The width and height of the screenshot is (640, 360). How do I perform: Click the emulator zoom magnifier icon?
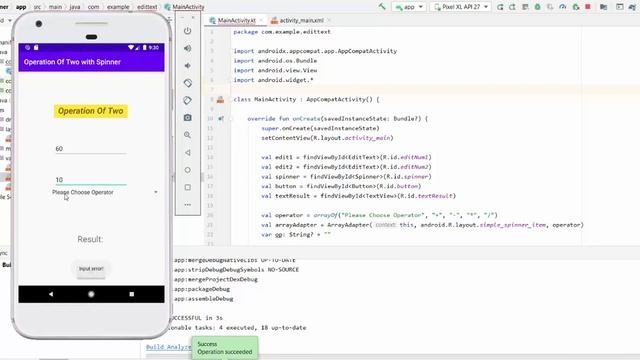tap(187, 135)
